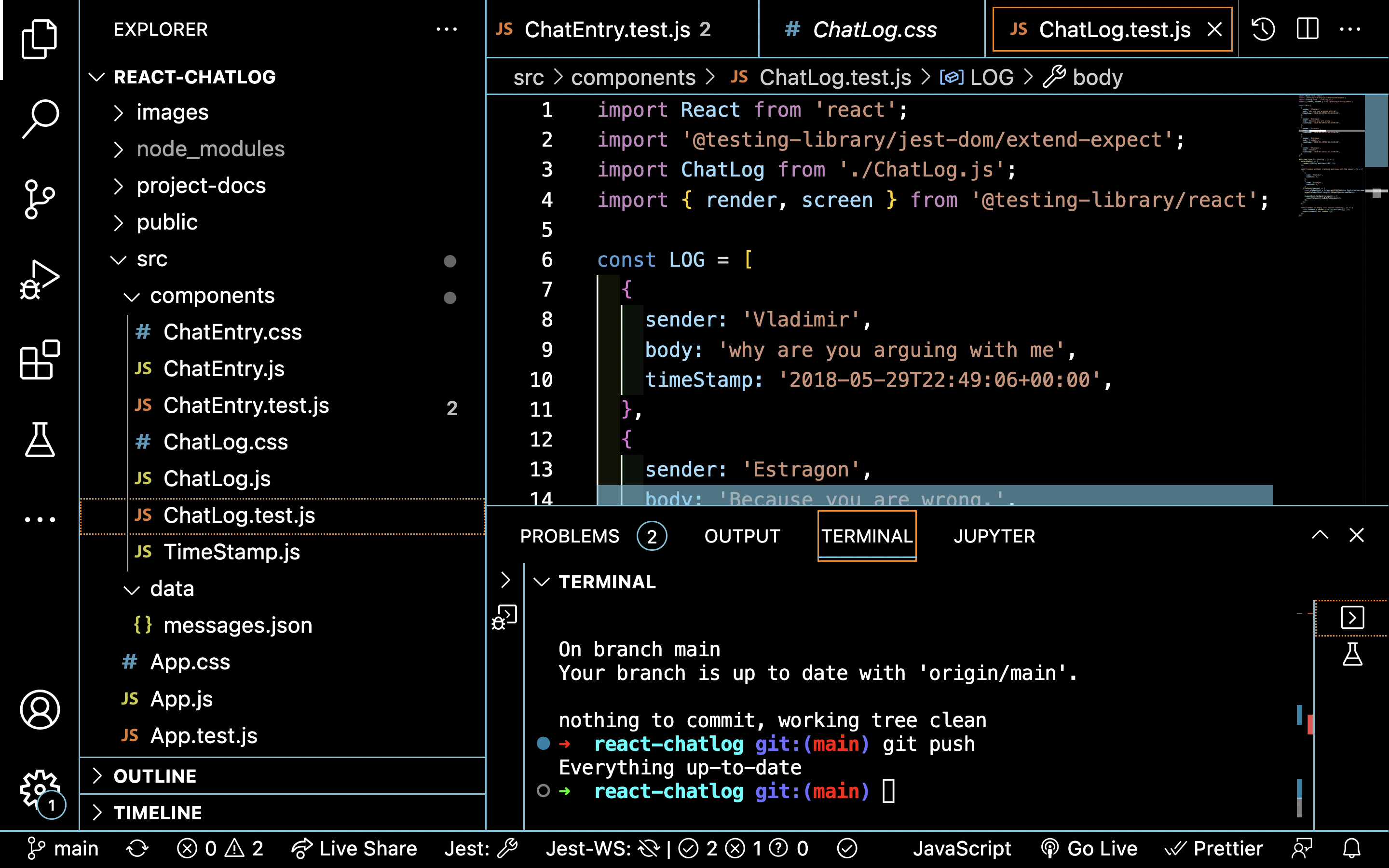This screenshot has height=868, width=1389.
Task: Open Testing flask view in activity bar
Action: coord(40,440)
